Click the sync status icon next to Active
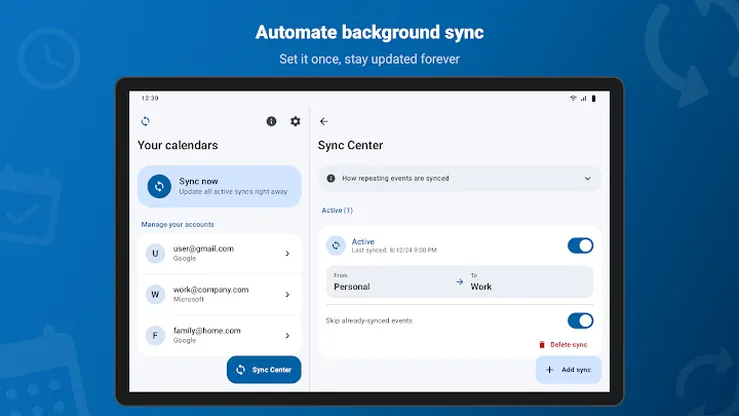 point(336,245)
